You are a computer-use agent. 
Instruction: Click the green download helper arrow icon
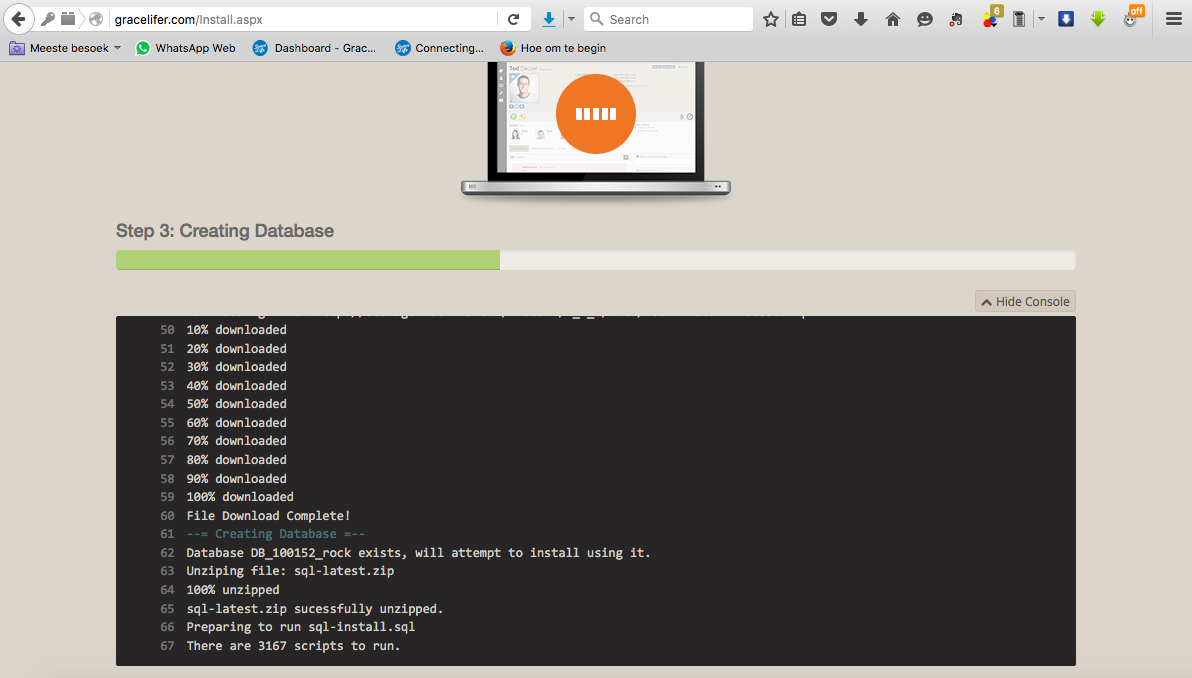click(x=1098, y=18)
